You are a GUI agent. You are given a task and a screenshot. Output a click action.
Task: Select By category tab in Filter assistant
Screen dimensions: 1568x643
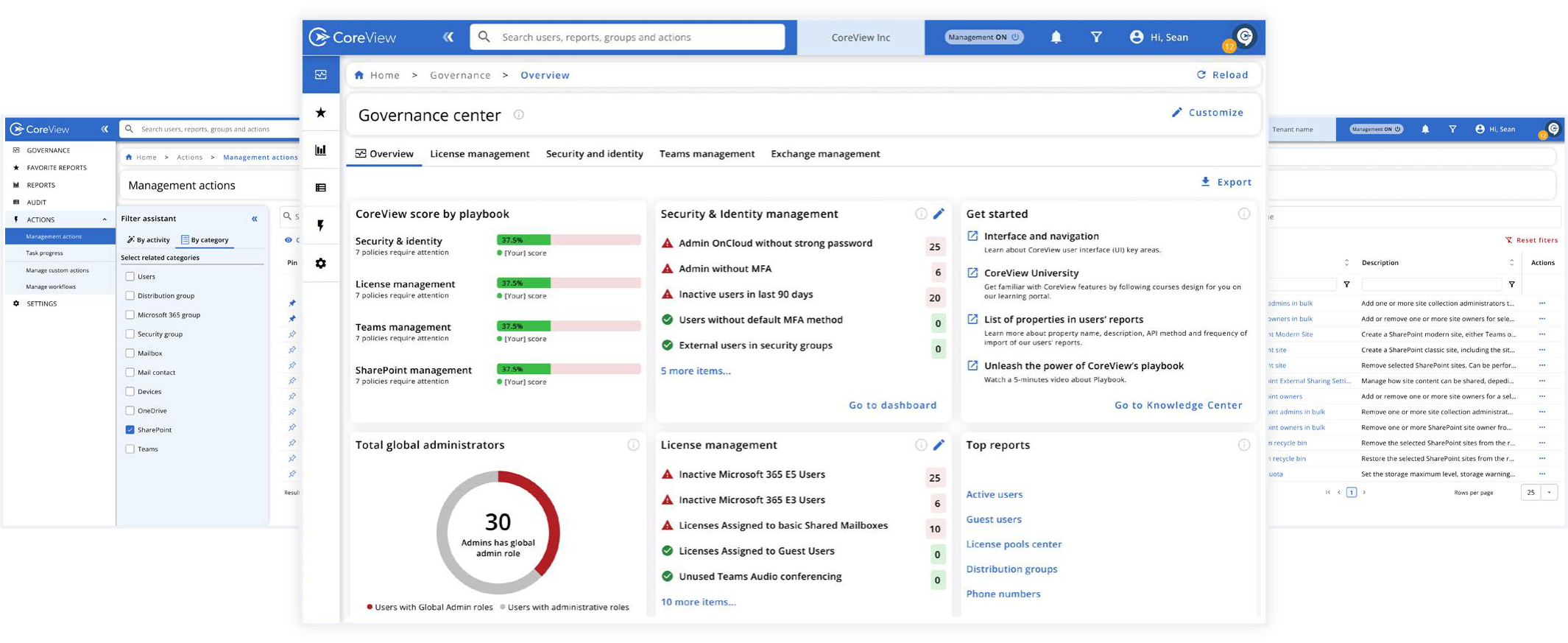205,240
